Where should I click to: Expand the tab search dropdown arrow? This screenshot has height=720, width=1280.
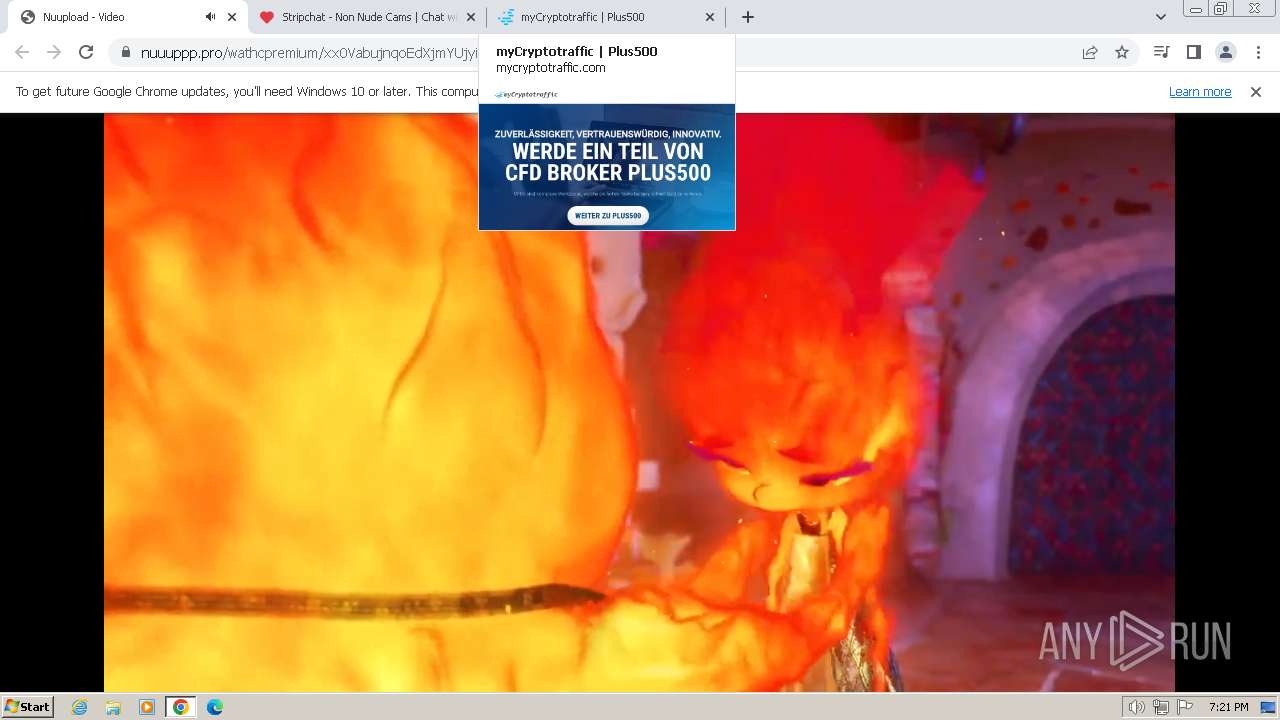click(1160, 17)
